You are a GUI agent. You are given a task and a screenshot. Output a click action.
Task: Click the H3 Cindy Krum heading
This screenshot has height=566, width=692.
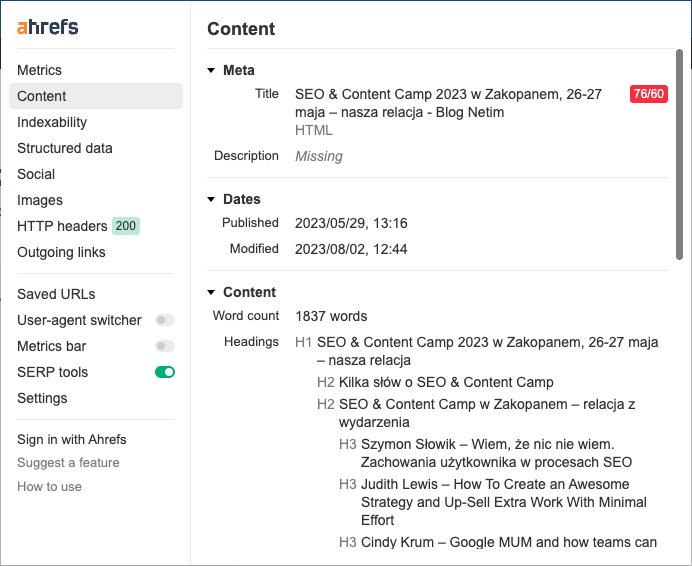click(x=498, y=542)
